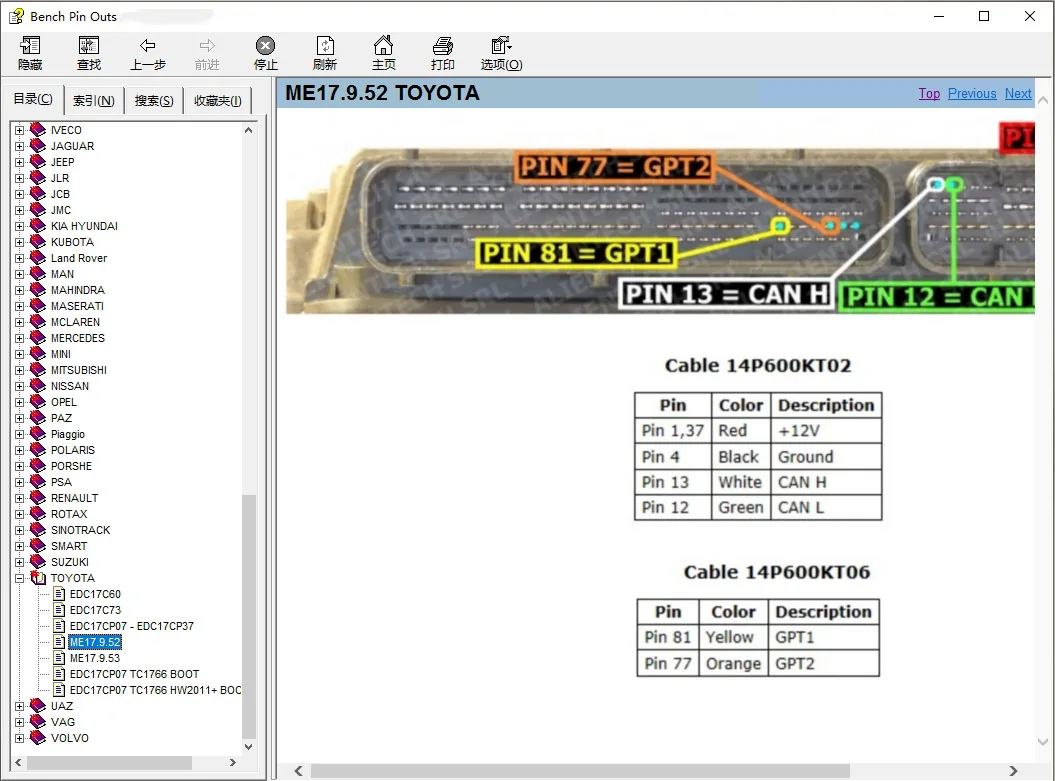Select the PORSHE tree entry
1055x781 pixels.
coord(71,466)
